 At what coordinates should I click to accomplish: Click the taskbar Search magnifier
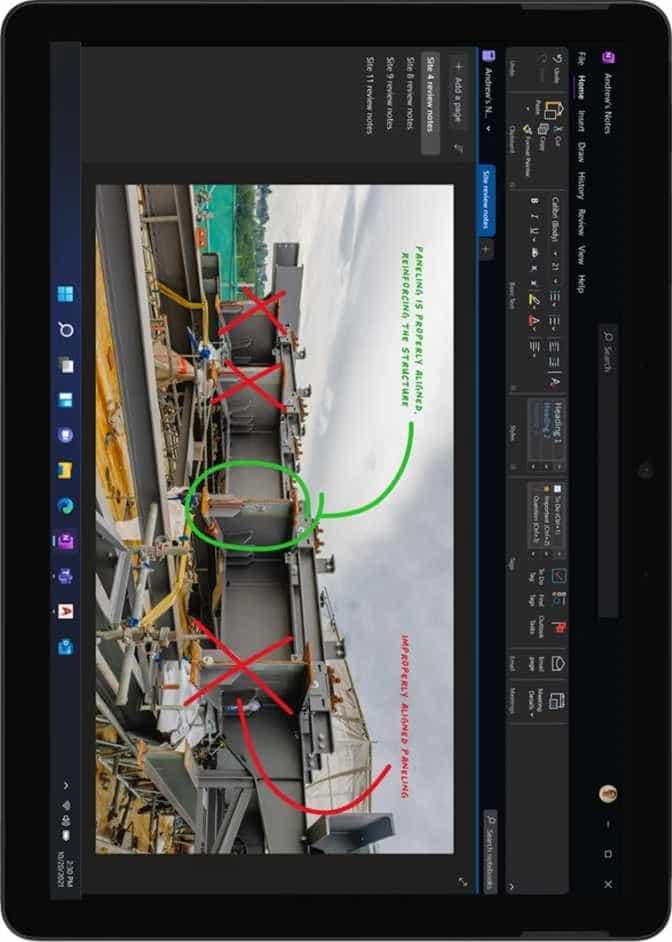pyautogui.click(x=65, y=329)
